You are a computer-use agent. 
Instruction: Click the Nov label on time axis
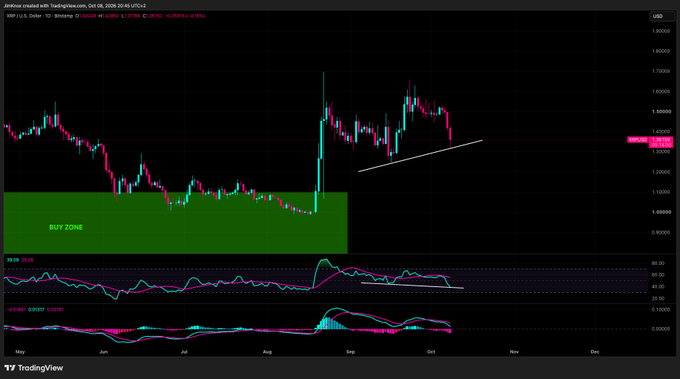click(x=514, y=352)
